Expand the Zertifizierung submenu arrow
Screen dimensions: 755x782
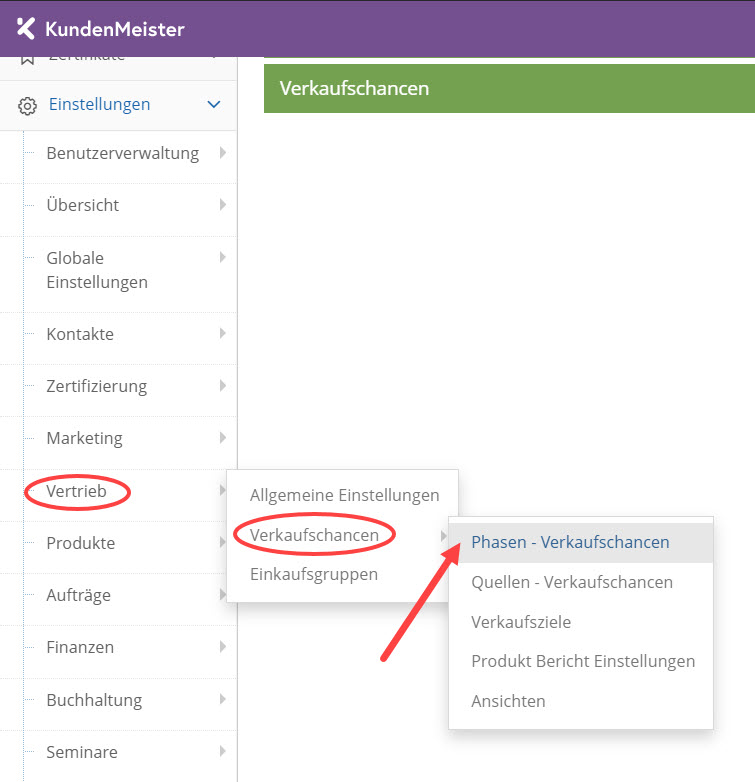click(223, 386)
